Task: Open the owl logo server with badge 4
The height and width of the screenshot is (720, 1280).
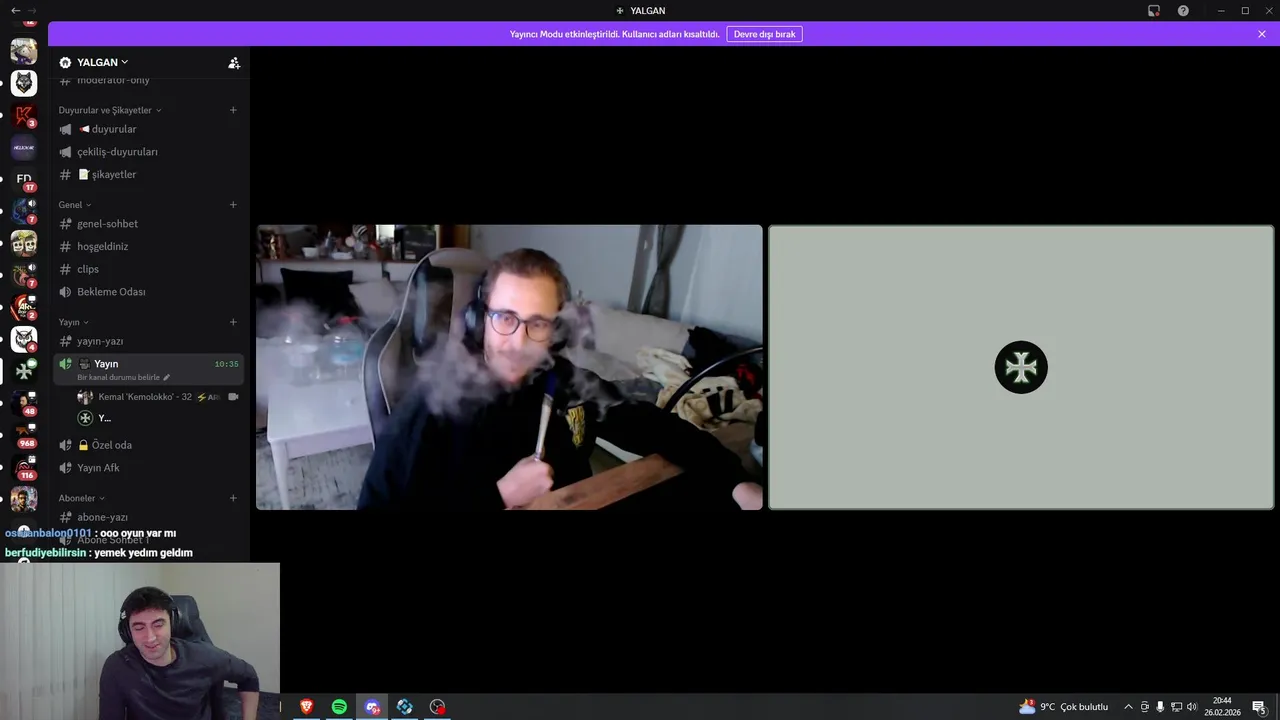Action: pos(24,339)
